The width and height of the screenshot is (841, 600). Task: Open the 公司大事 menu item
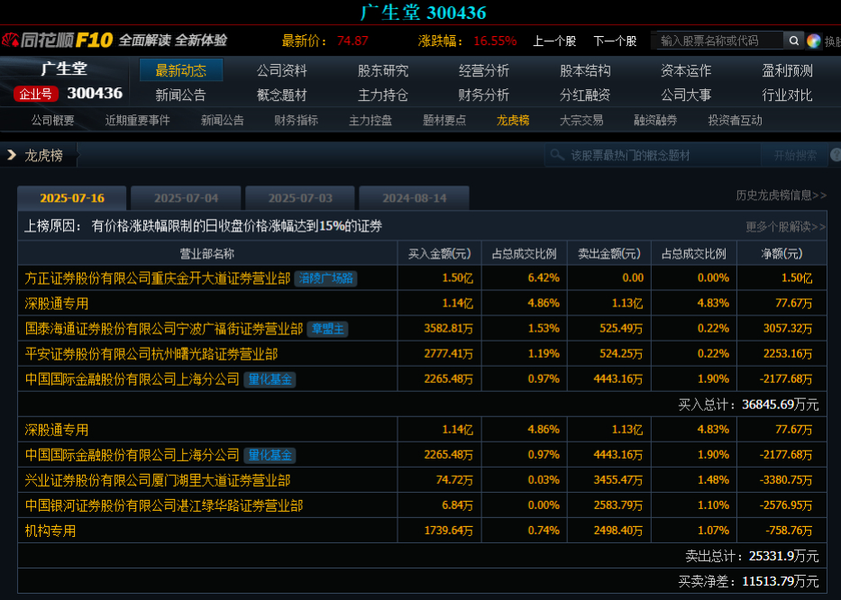coord(686,95)
